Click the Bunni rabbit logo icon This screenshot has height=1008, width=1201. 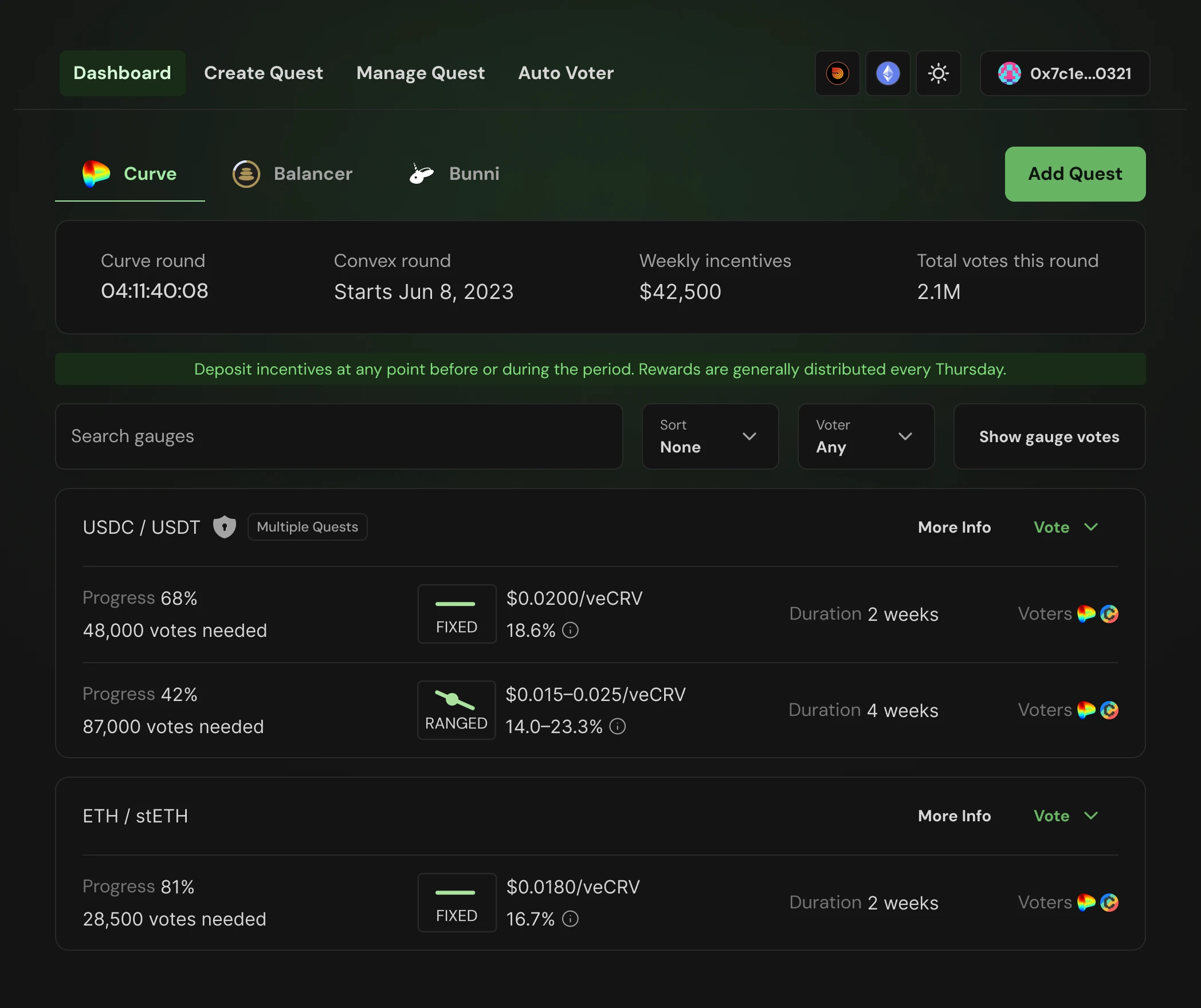(x=421, y=174)
